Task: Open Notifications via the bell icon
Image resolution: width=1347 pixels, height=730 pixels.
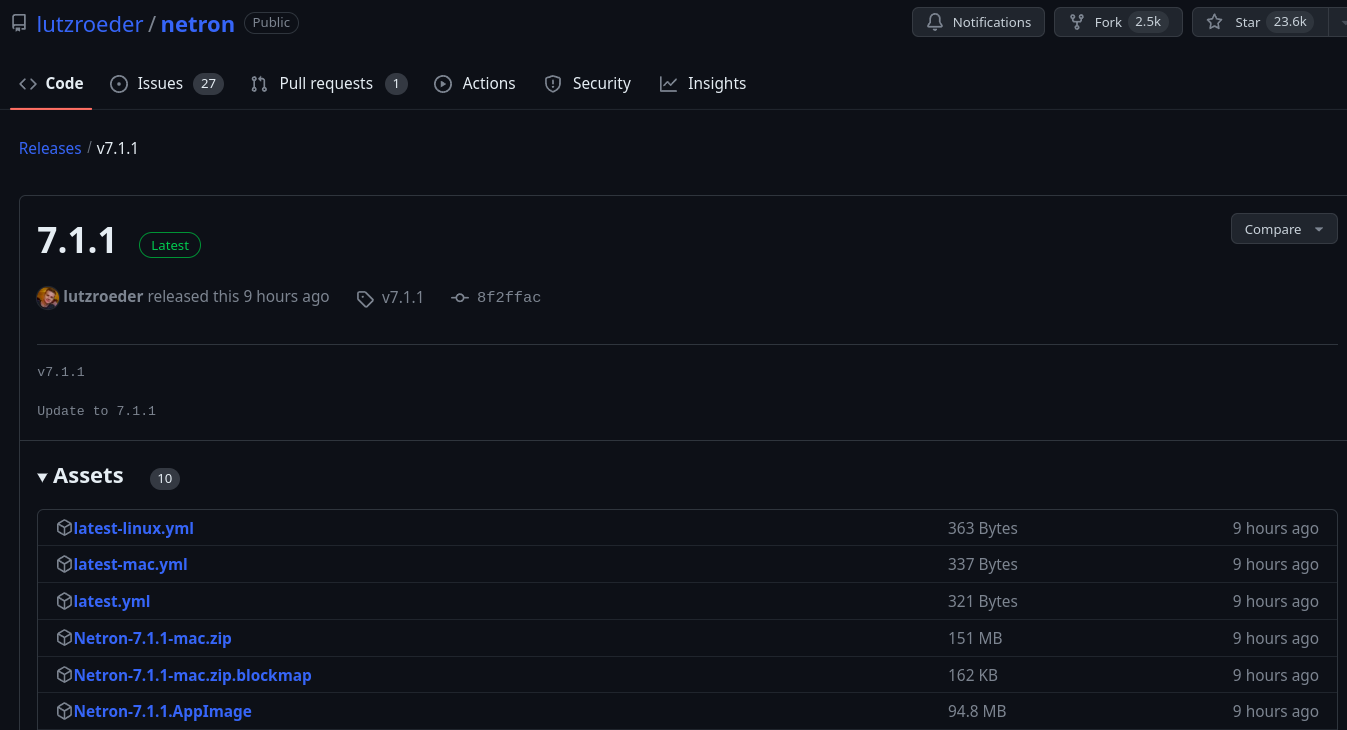Action: [936, 21]
